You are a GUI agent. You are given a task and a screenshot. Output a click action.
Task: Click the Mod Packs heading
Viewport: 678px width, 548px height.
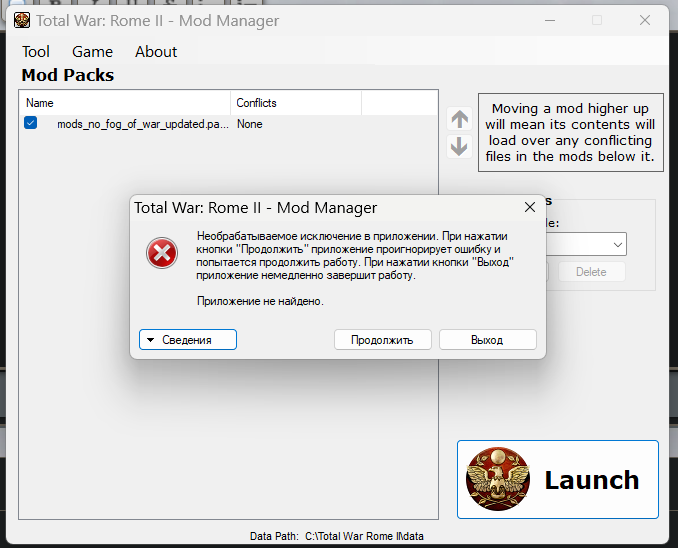tap(68, 75)
